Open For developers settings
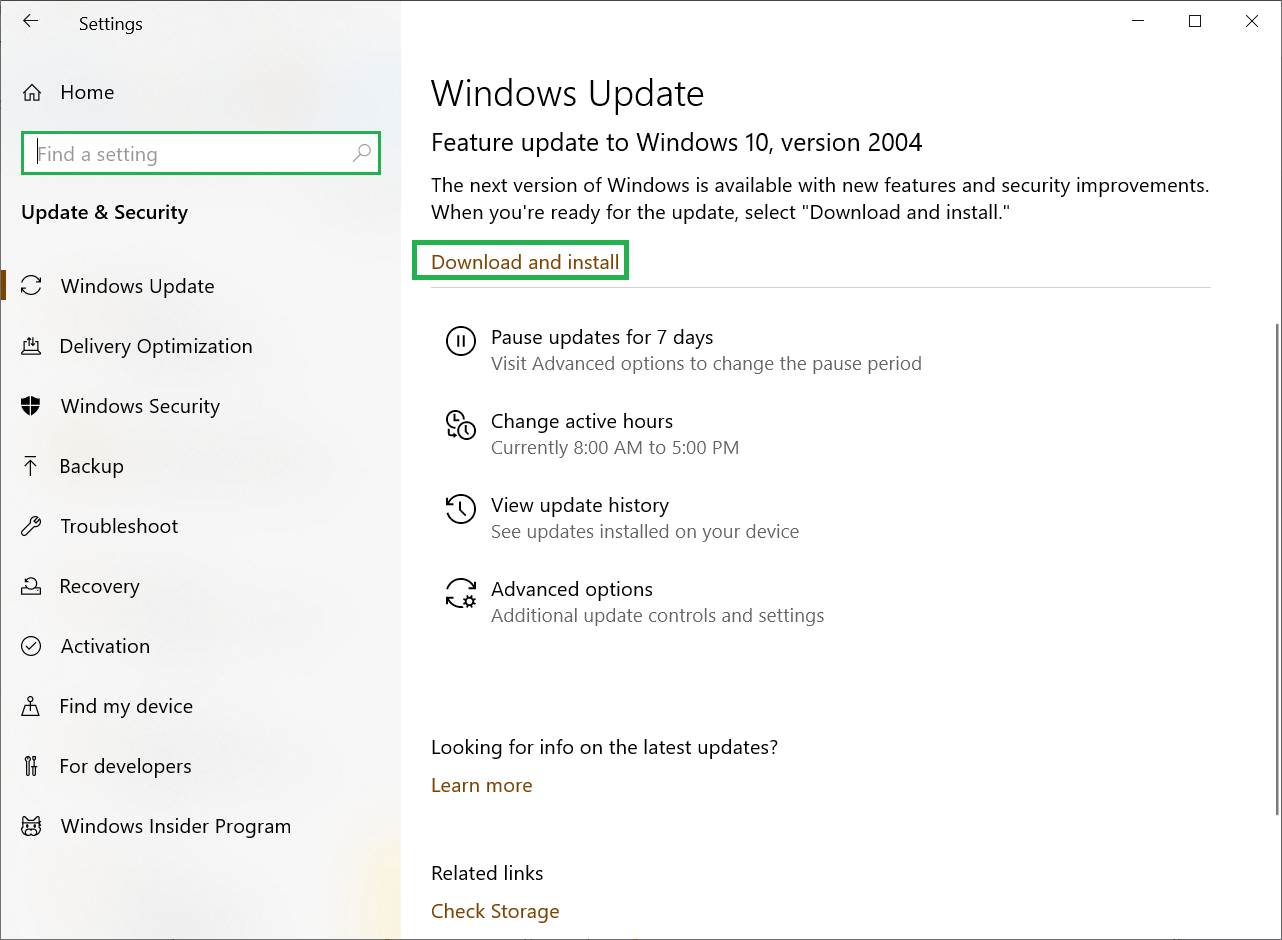This screenshot has width=1282, height=940. pos(125,766)
